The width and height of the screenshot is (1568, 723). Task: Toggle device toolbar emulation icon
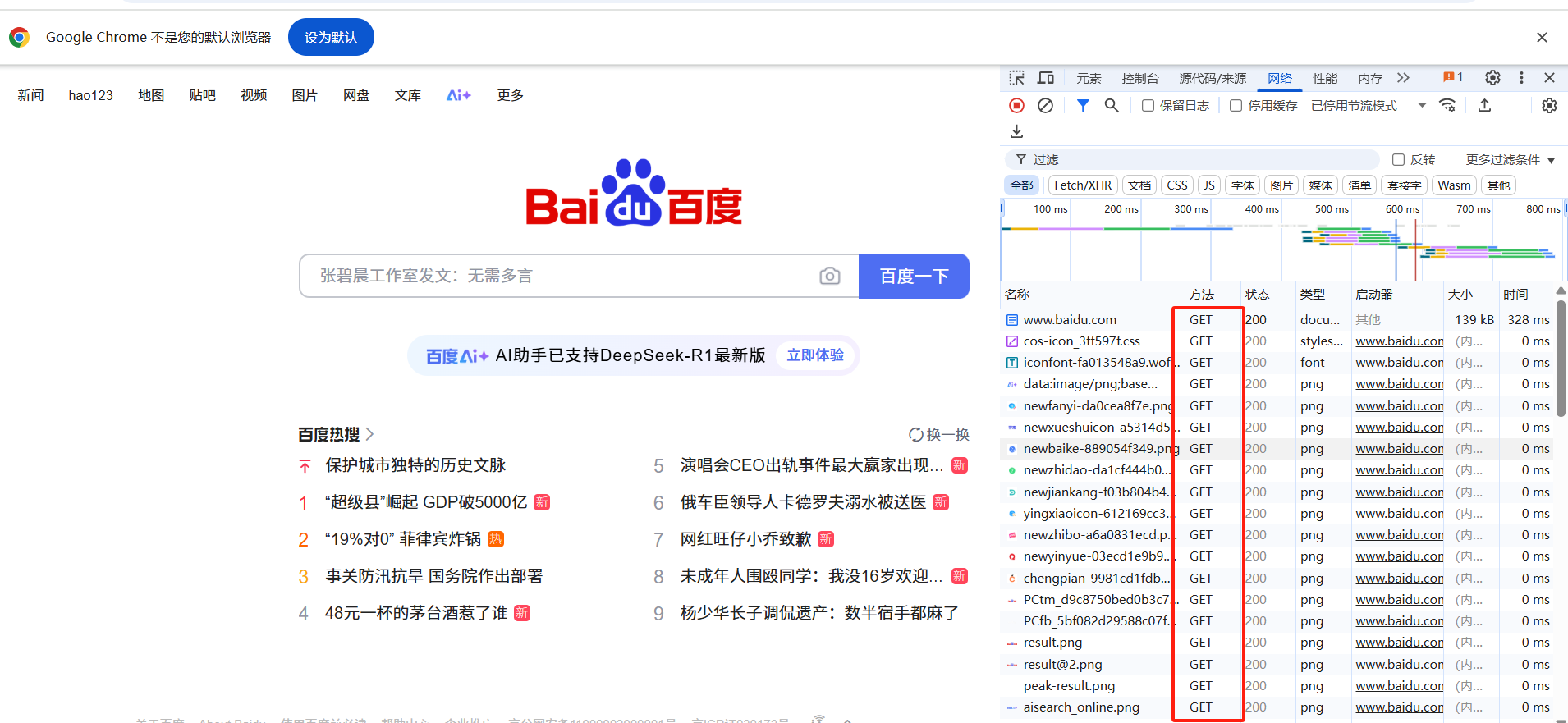pos(1046,78)
